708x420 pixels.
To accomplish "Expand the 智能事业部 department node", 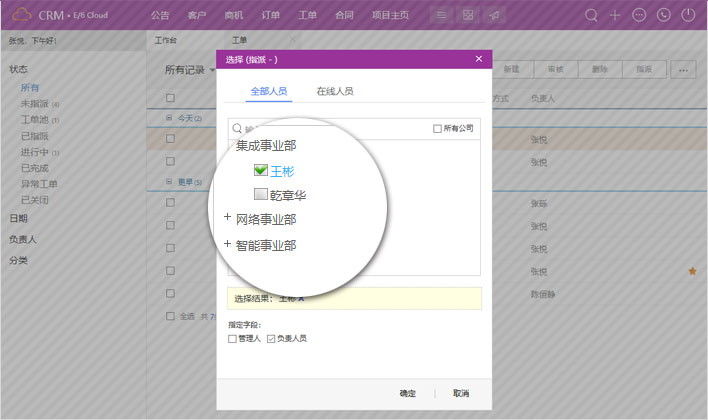I will [227, 244].
